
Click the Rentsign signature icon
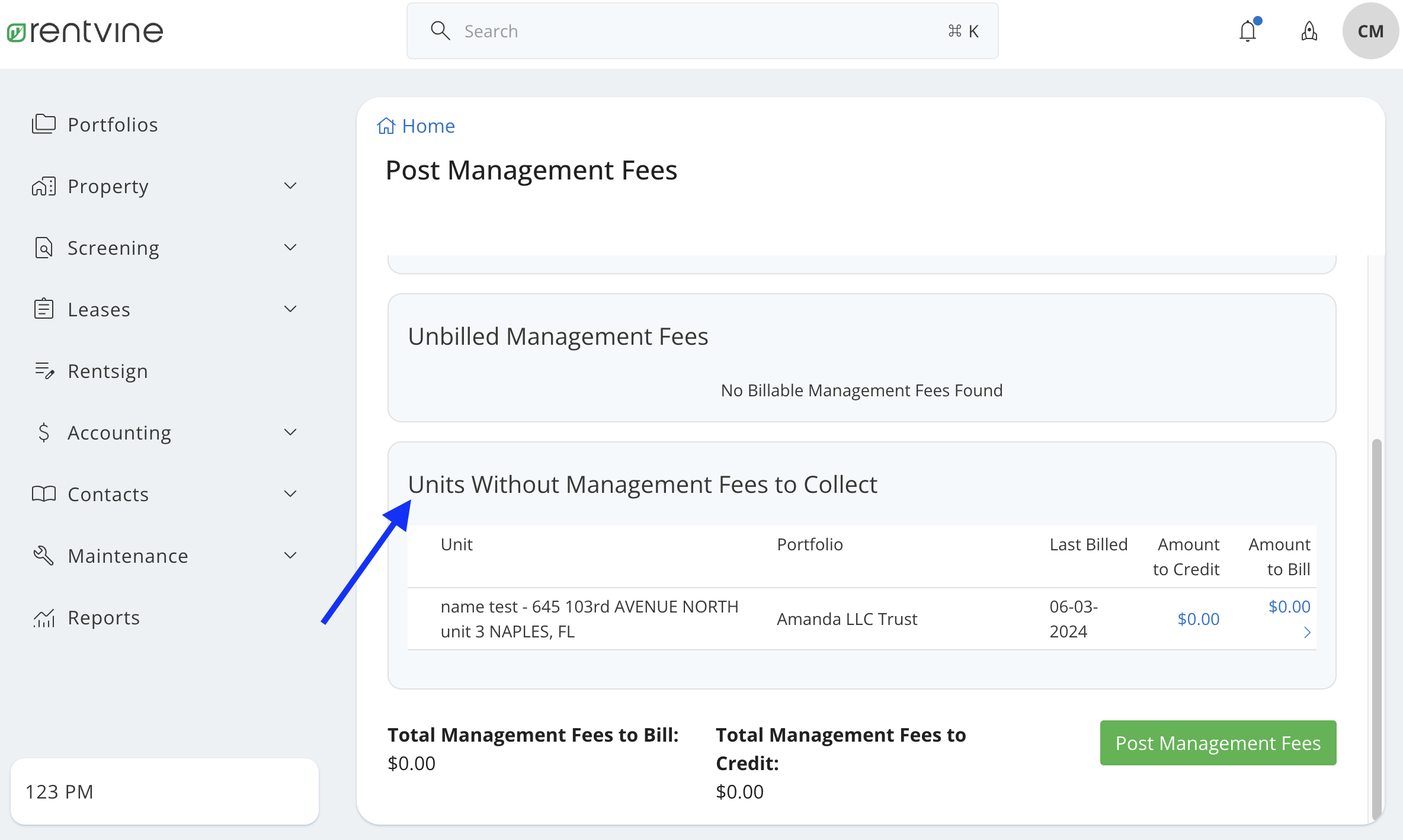coord(42,370)
